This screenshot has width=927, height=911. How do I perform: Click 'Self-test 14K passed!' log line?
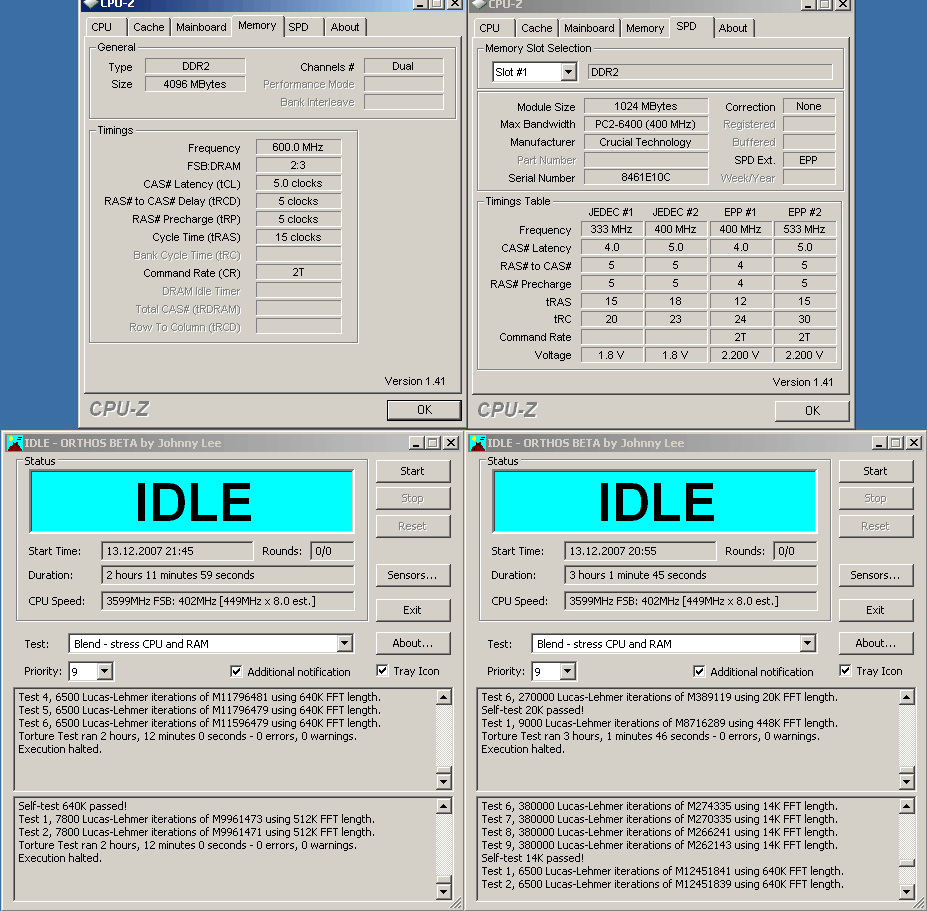pyautogui.click(x=533, y=858)
